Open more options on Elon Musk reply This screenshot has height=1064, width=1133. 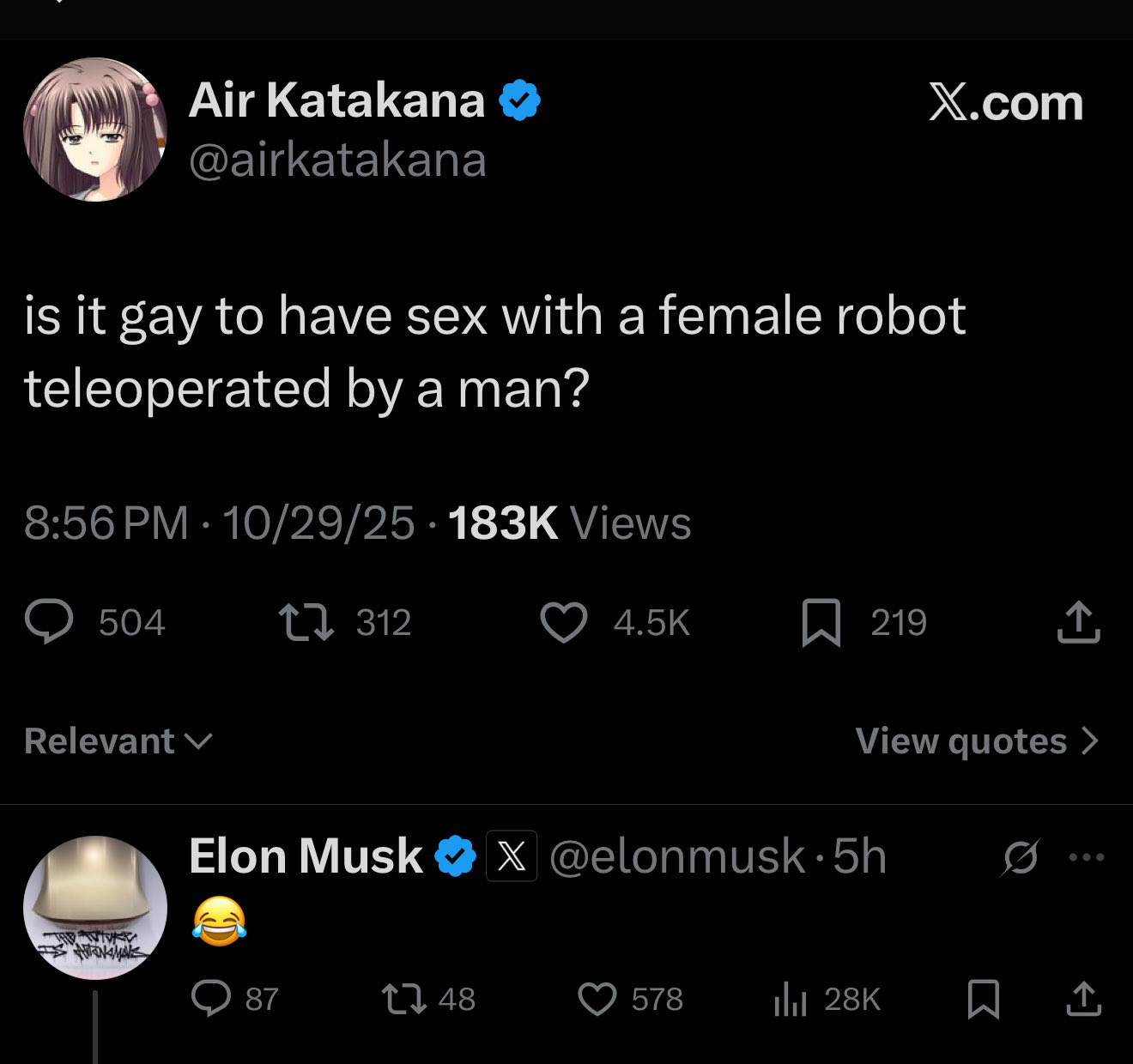(1087, 856)
